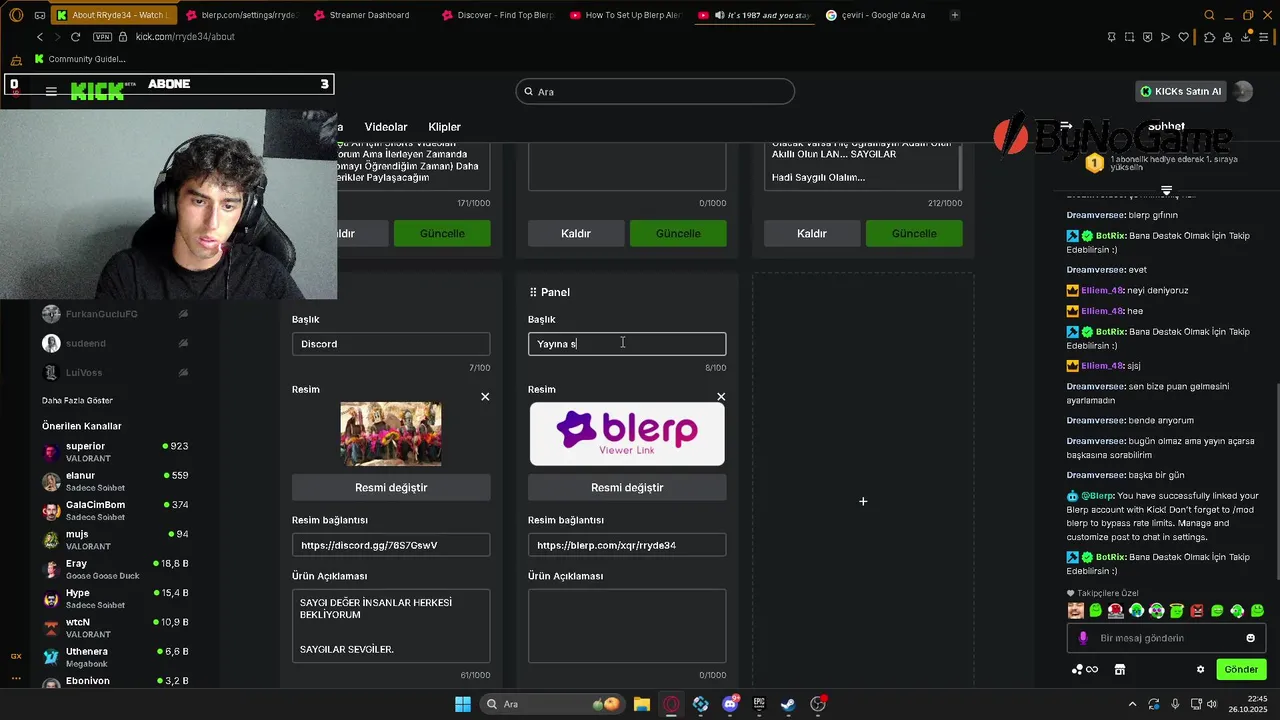Screen dimensions: 1280x720
Task: Click Kaldır for rightmost top panel
Action: (x=812, y=233)
